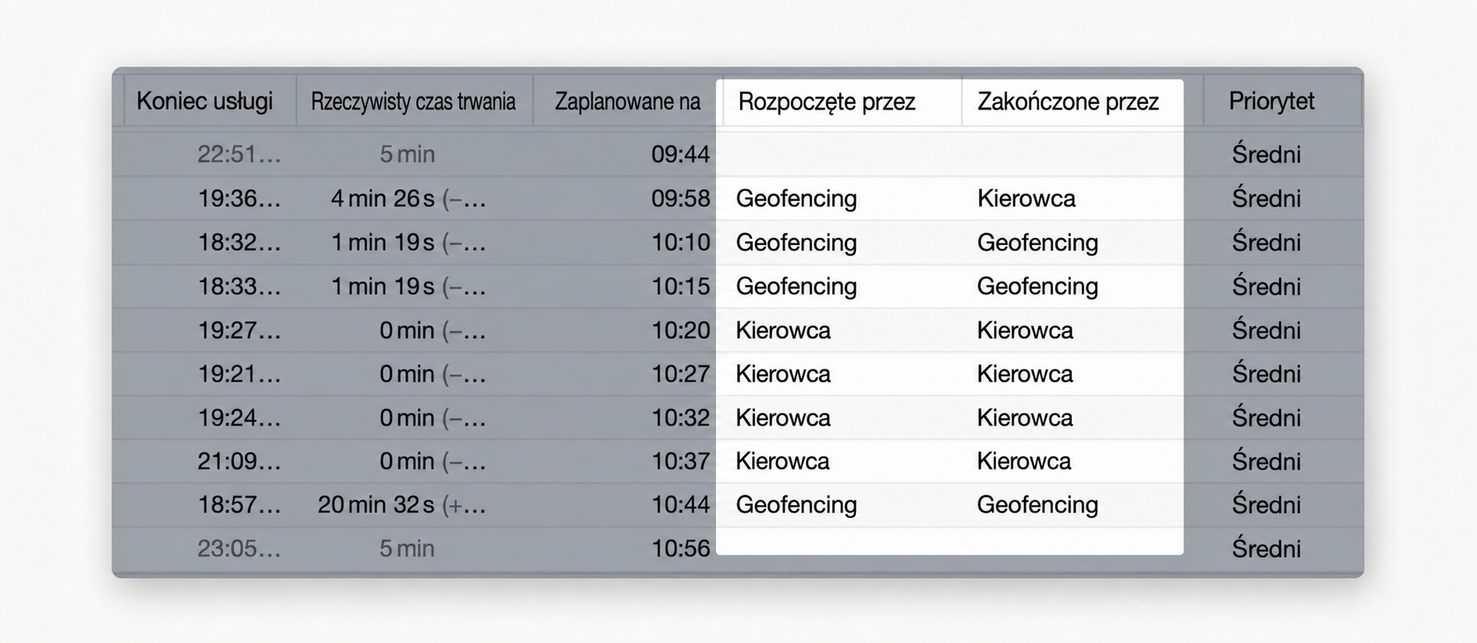The width and height of the screenshot is (1477, 643).
Task: Click Kierowca under Rozpoczęte przez in 10:27 row
Action: 783,374
